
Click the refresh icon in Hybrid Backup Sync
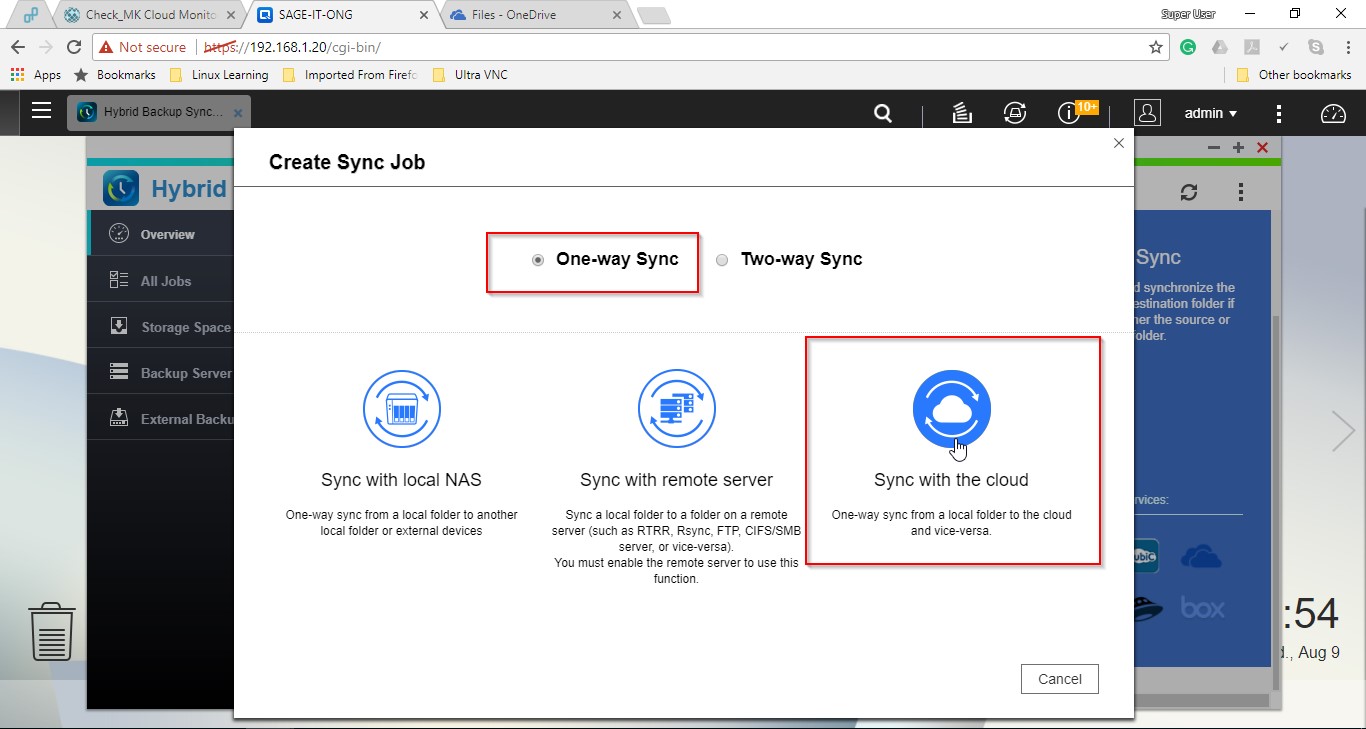click(x=1189, y=192)
